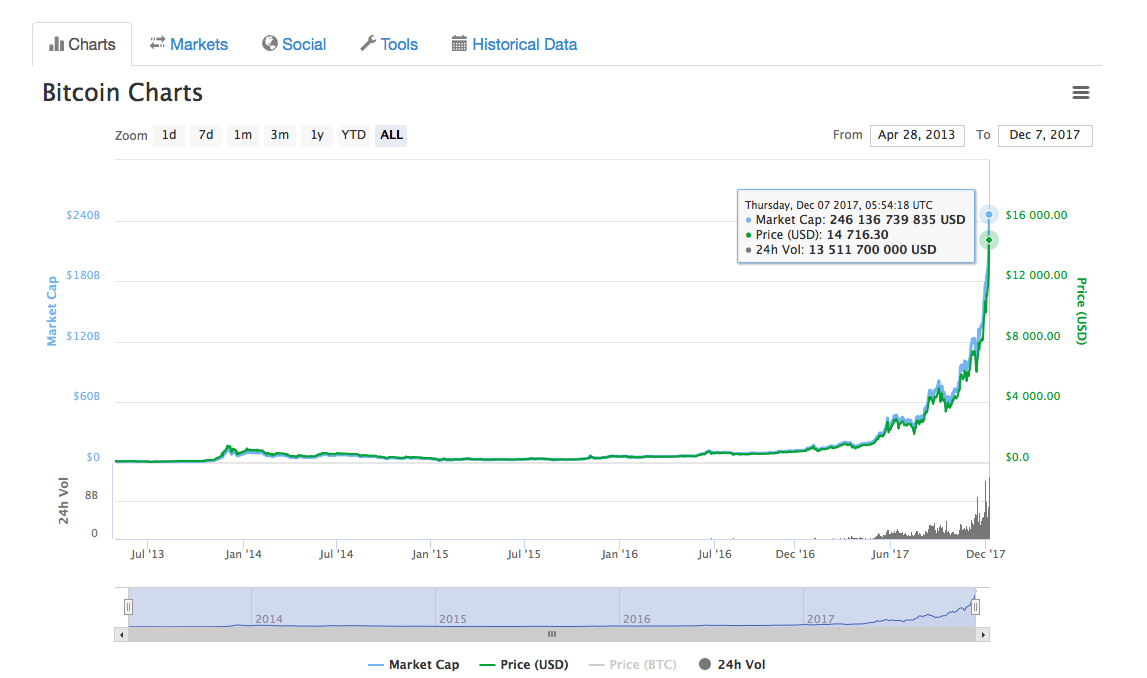This screenshot has height=678, width=1147.
Task: Click the wrench icon beside Tools
Action: [x=368, y=43]
